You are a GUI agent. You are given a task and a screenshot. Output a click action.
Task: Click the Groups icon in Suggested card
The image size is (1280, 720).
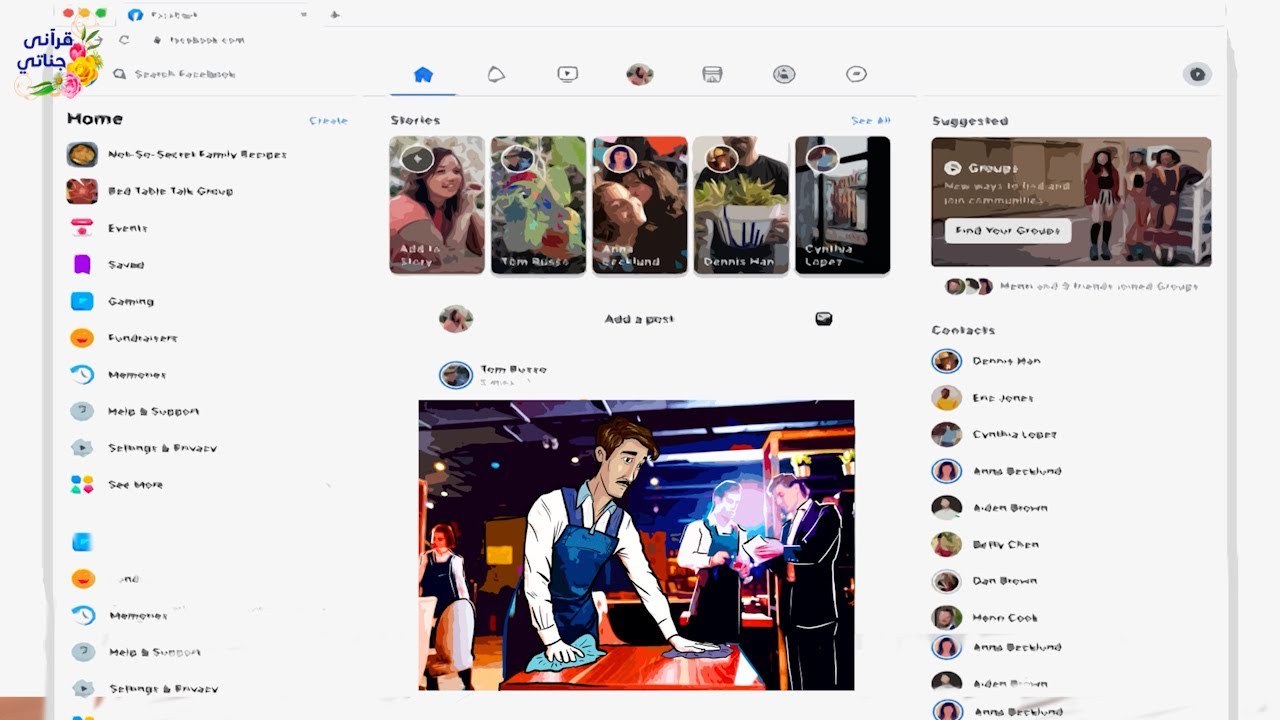[x=953, y=168]
